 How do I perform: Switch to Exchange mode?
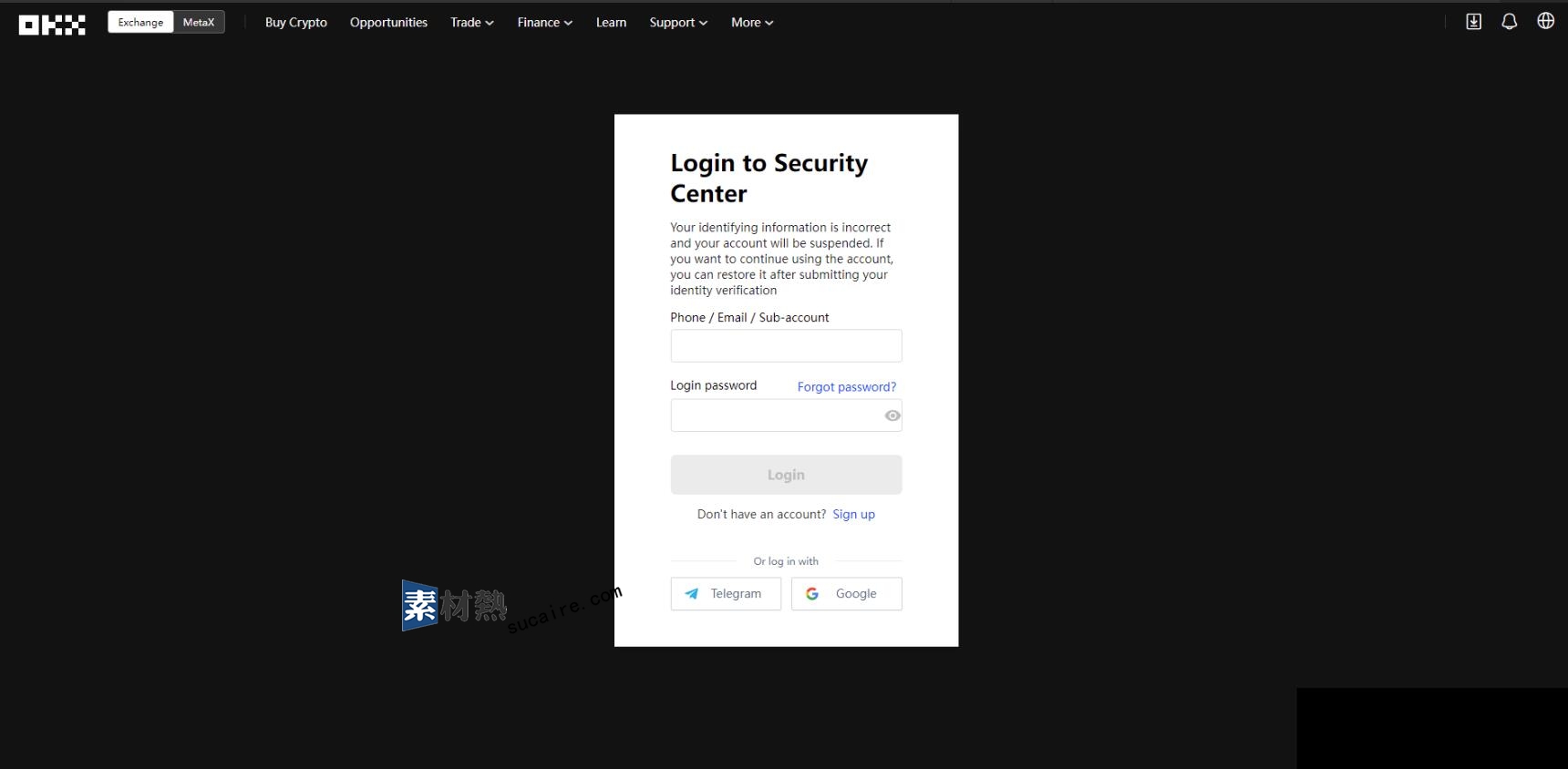click(x=140, y=23)
